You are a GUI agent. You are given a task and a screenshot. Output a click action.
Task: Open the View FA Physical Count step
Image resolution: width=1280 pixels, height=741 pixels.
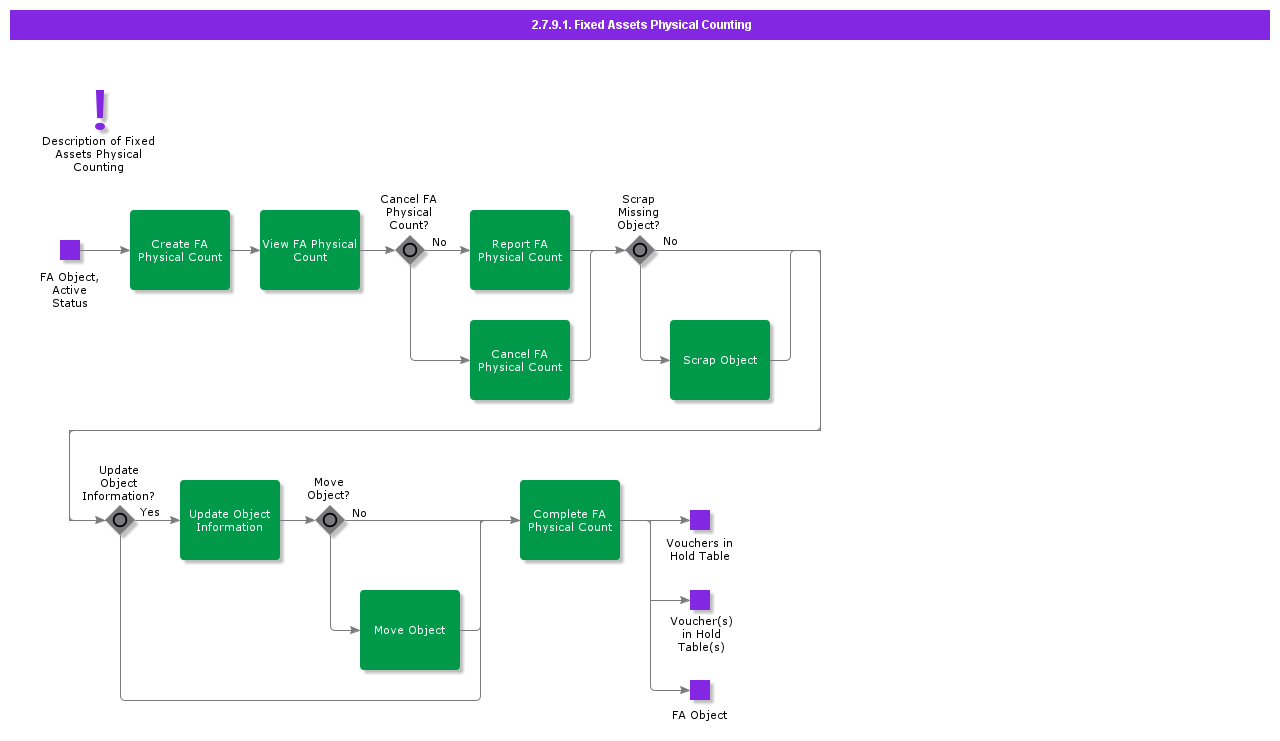pos(310,250)
